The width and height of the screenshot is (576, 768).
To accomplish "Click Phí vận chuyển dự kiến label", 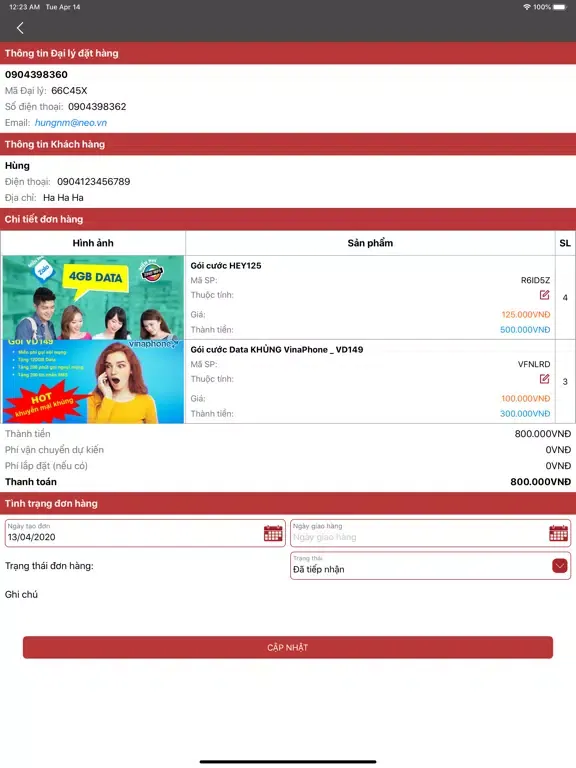I will [x=54, y=450].
